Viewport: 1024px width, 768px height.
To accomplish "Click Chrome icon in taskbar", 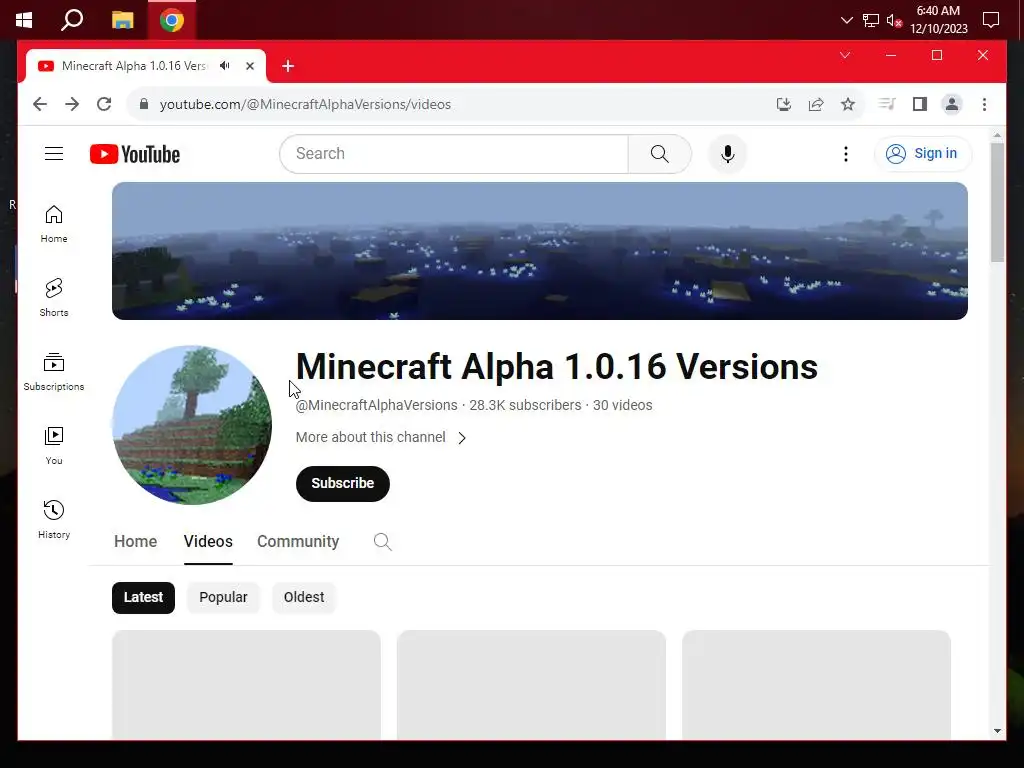I will (x=172, y=20).
